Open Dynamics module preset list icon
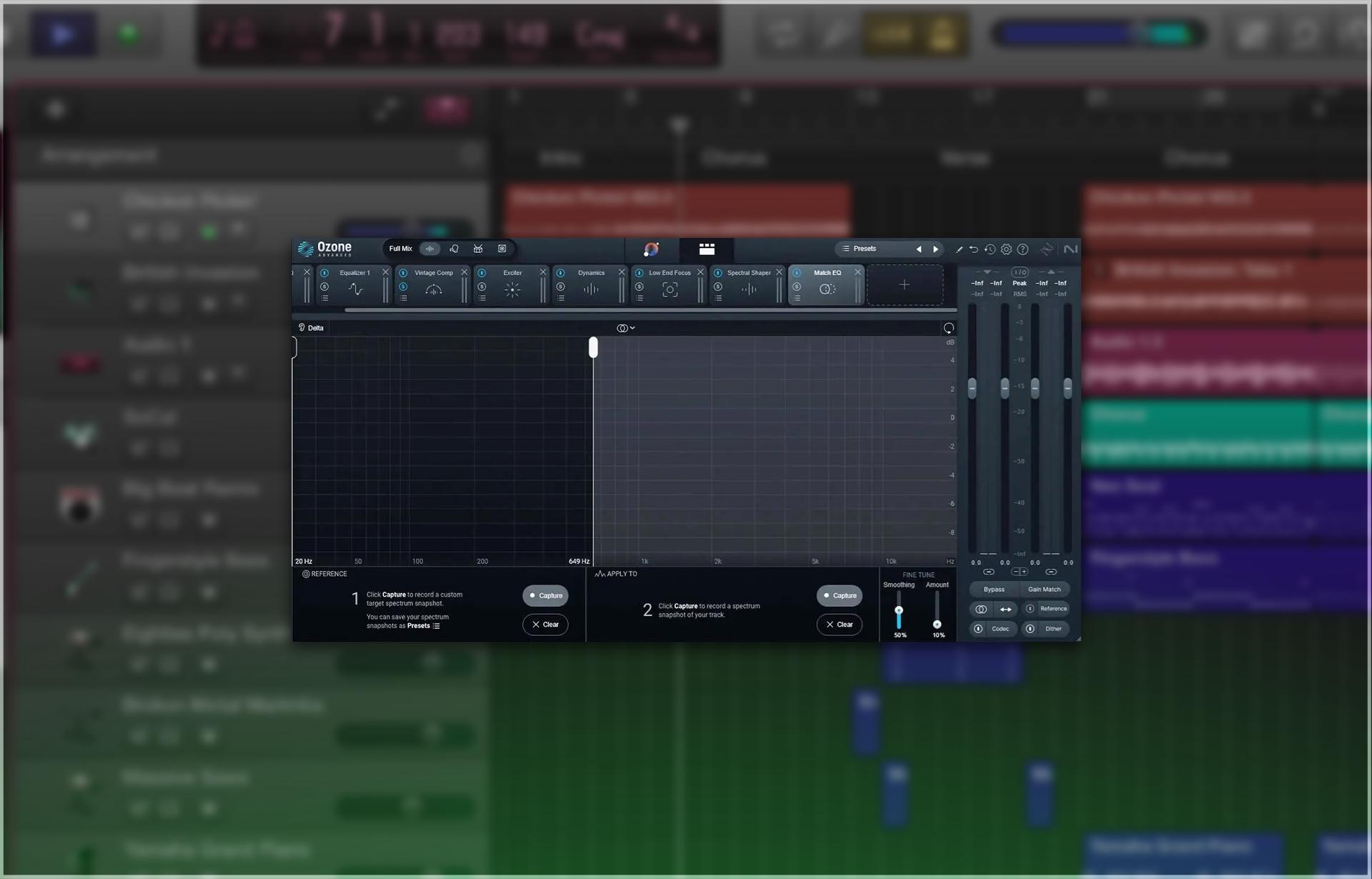Image resolution: width=1372 pixels, height=879 pixels. [x=560, y=299]
